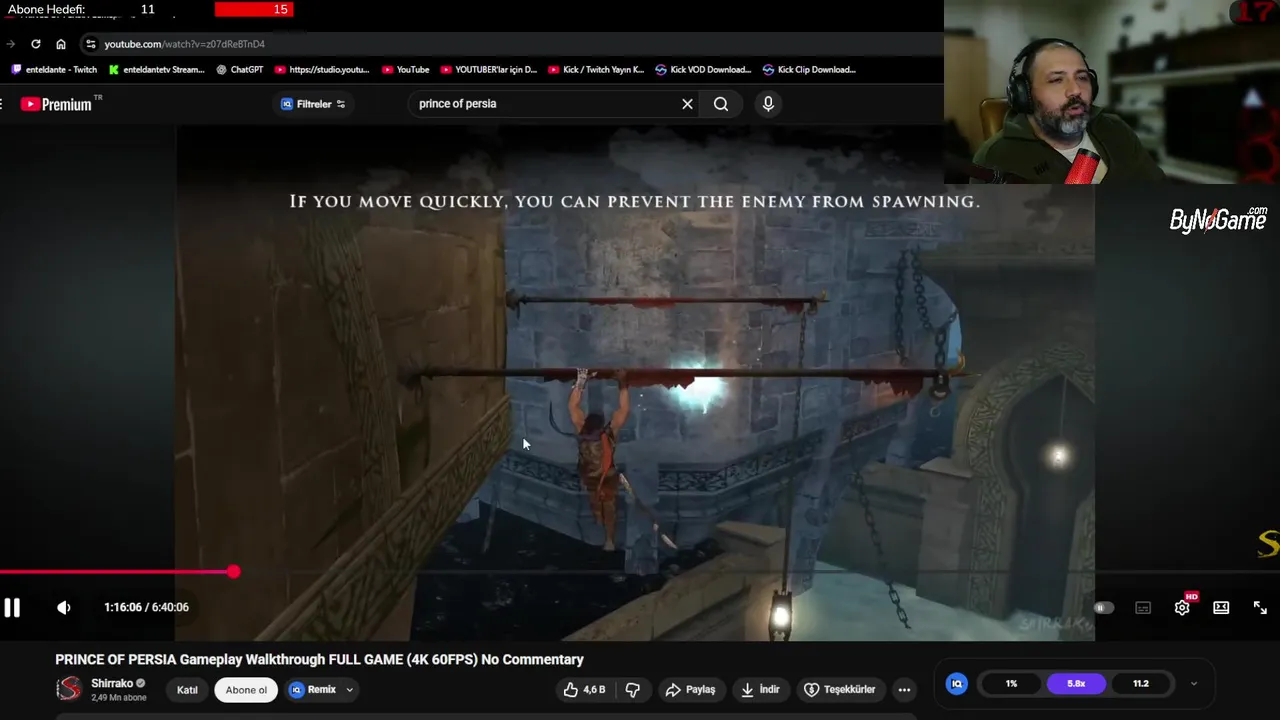This screenshot has width=1280, height=720.
Task: Click the '2,49 Mn abone' subscriber count
Action: (x=119, y=697)
